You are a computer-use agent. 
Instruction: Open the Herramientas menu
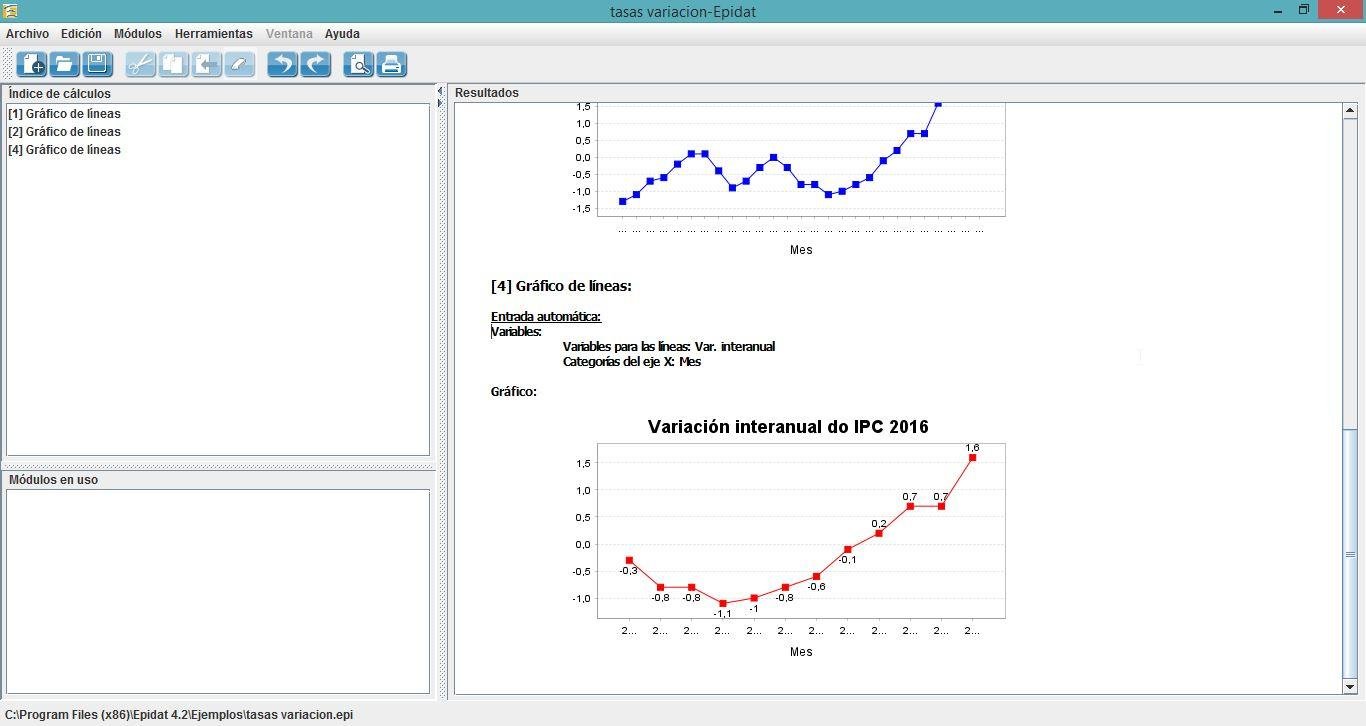pos(213,33)
